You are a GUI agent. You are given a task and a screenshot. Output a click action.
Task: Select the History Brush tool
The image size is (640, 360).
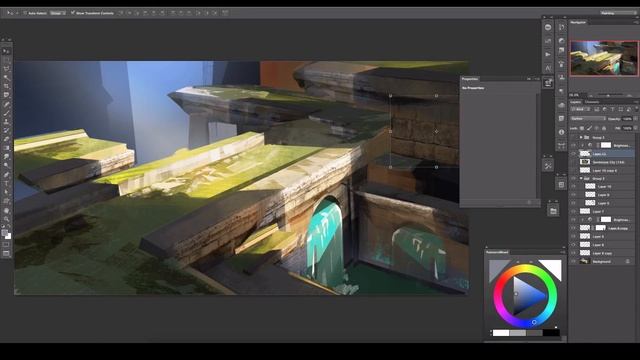[x=6, y=131]
